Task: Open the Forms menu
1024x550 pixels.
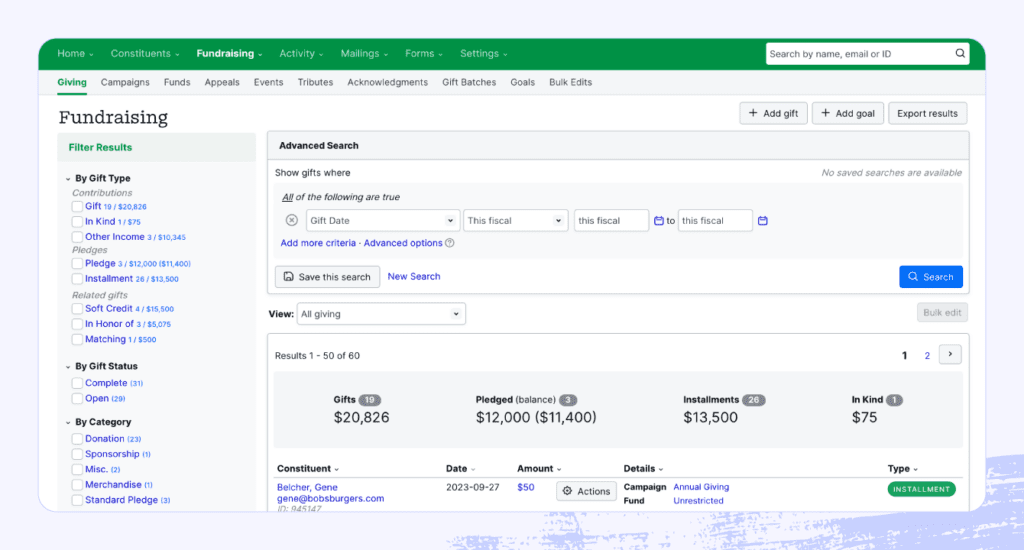Action: pos(423,54)
